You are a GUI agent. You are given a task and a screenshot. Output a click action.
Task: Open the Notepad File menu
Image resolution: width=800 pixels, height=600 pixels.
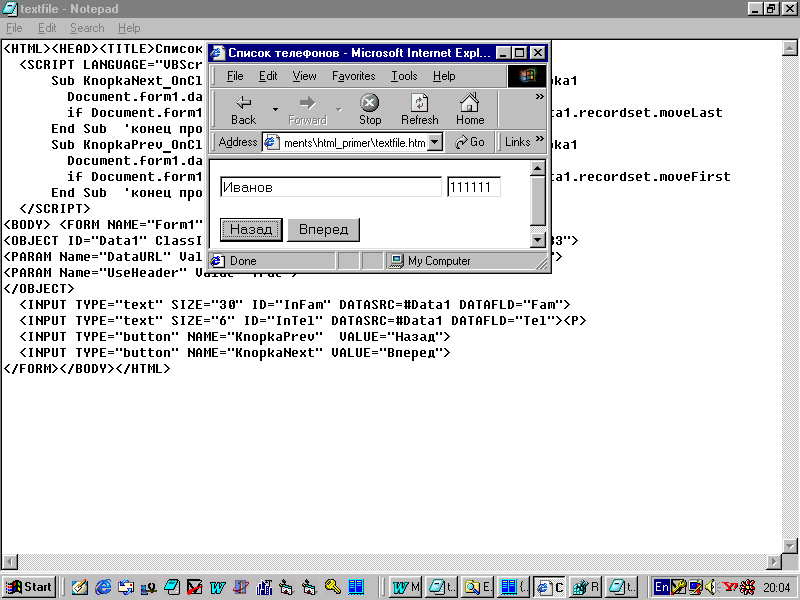[14, 28]
